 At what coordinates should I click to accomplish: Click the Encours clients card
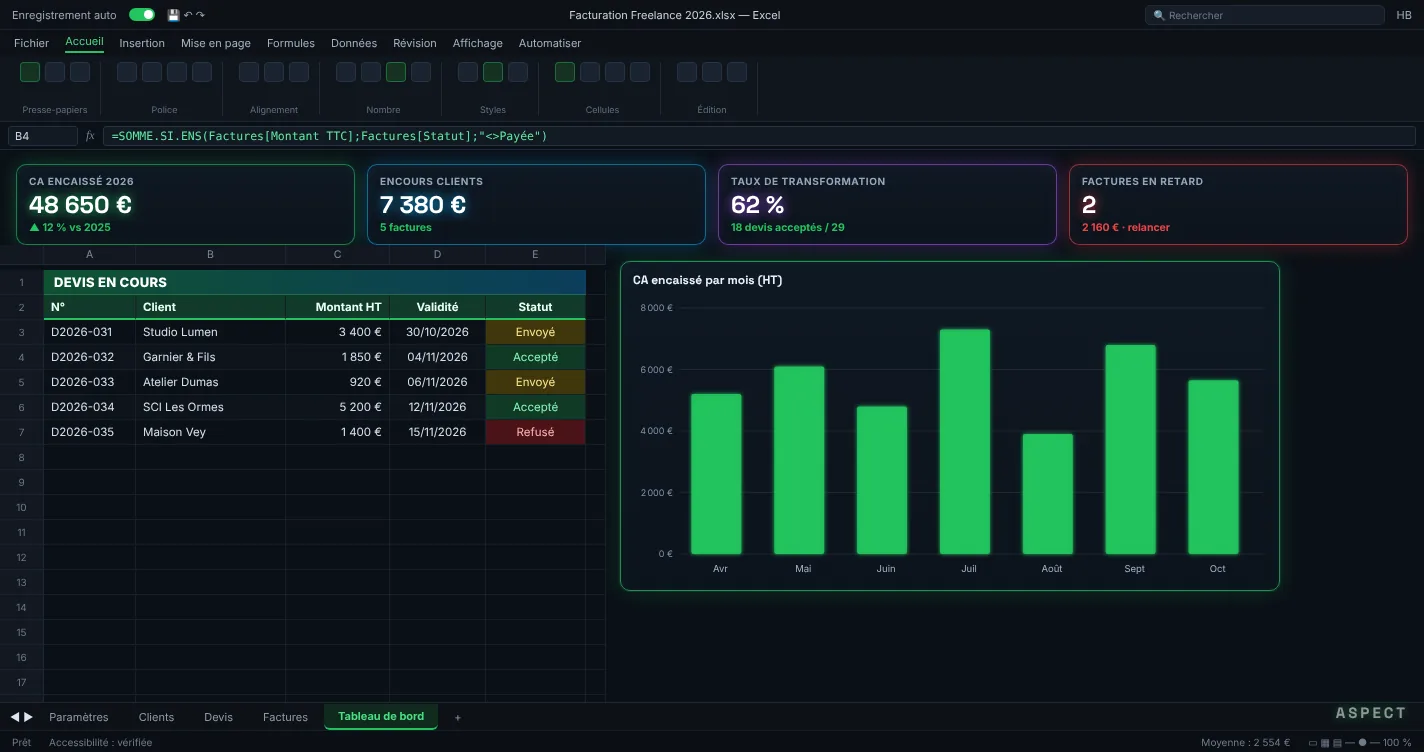coord(536,204)
